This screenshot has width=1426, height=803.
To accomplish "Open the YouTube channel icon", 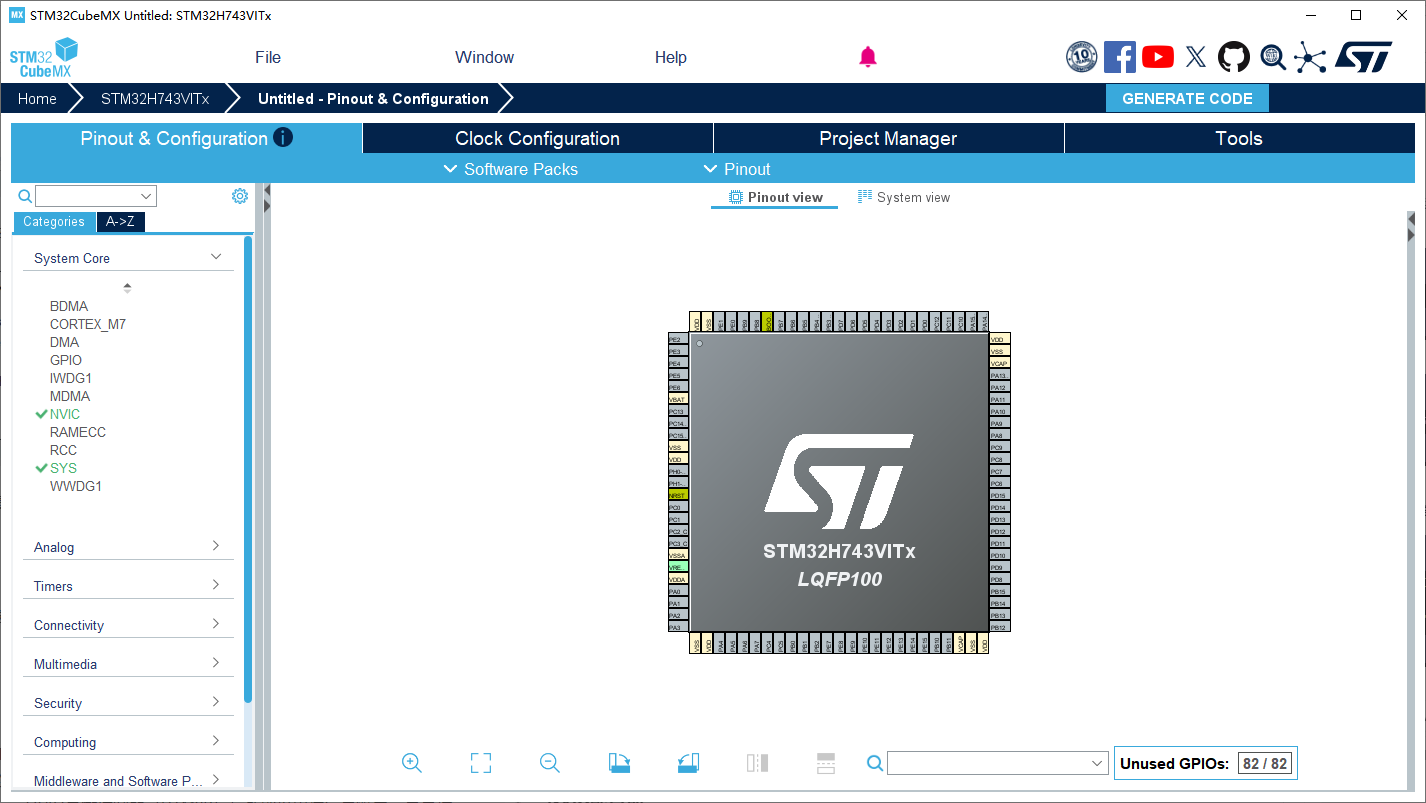I will click(1158, 57).
